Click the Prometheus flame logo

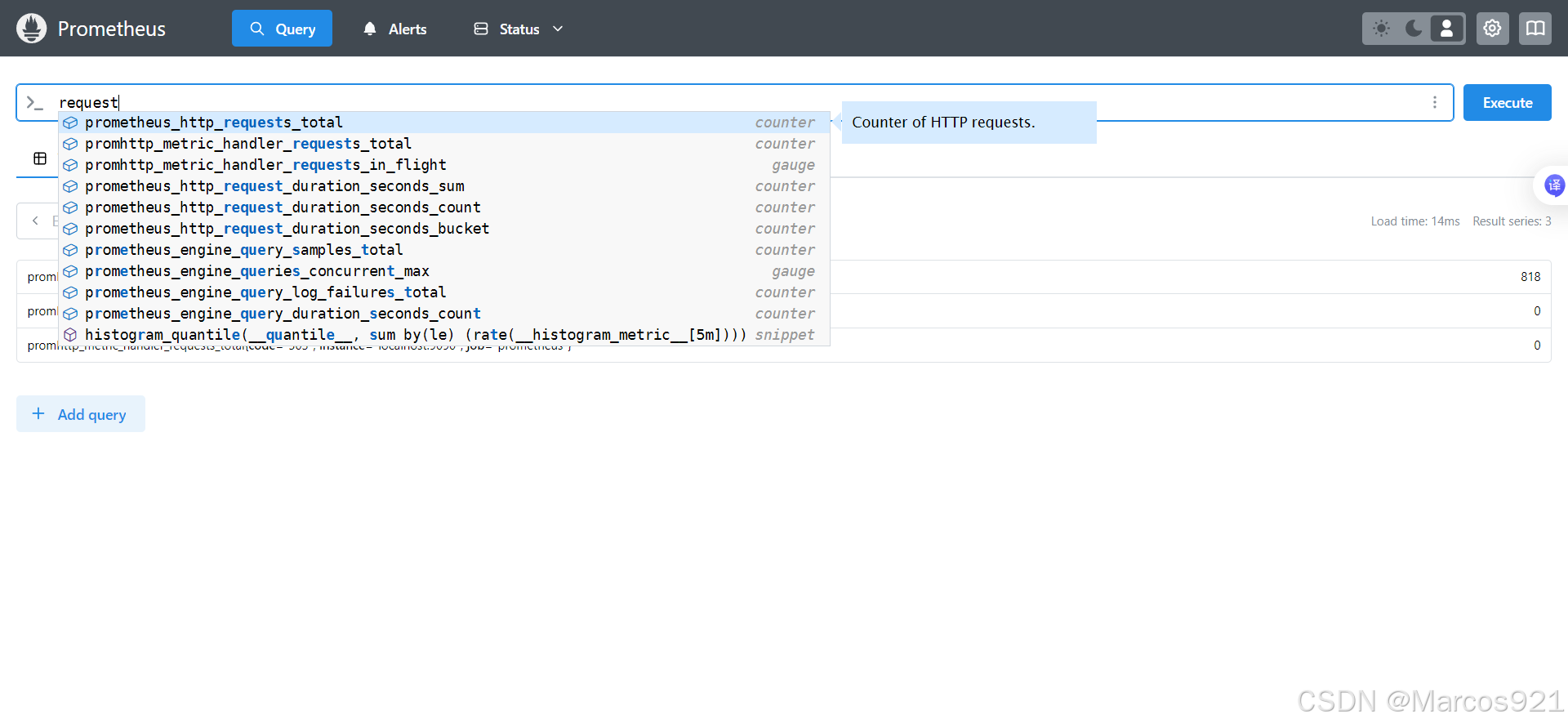point(31,29)
